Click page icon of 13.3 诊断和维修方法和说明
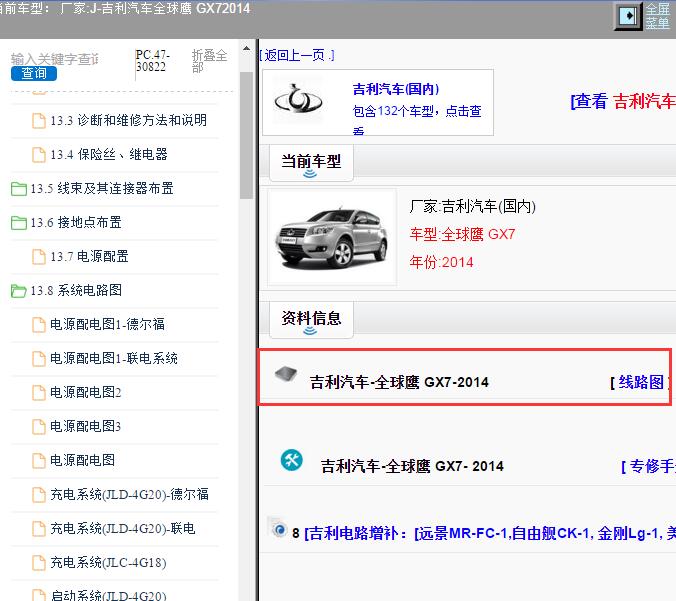Viewport: 676px width, 601px height. coord(39,120)
